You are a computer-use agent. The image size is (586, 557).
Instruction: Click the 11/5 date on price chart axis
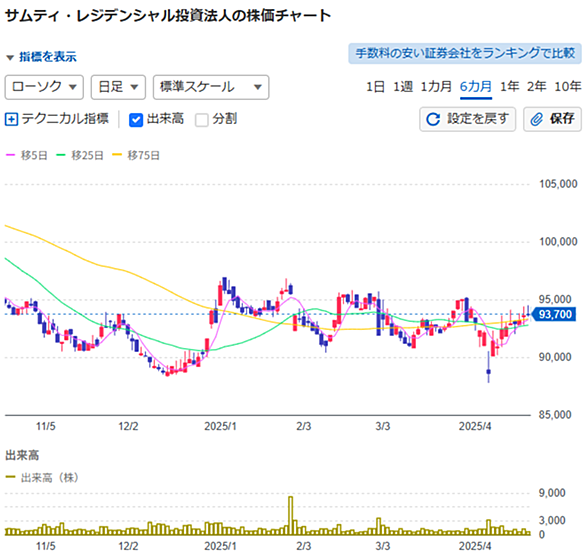click(46, 427)
